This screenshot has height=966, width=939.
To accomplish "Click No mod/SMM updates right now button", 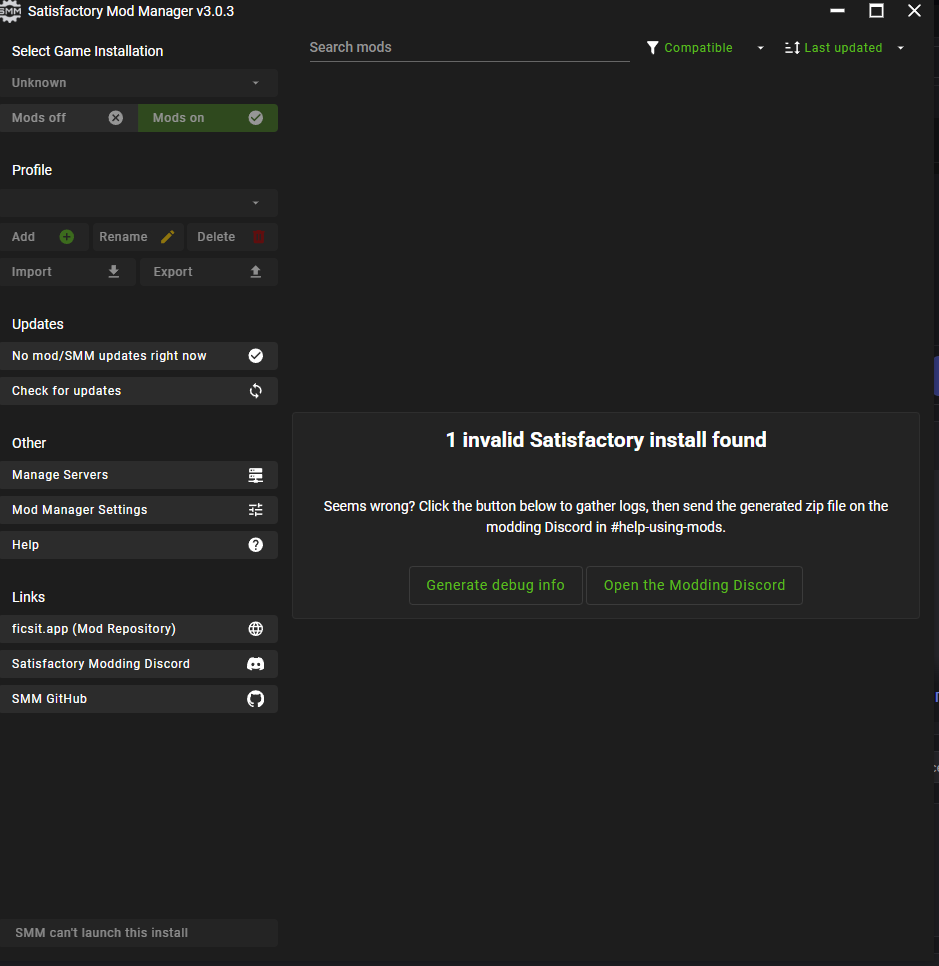I will (x=139, y=355).
